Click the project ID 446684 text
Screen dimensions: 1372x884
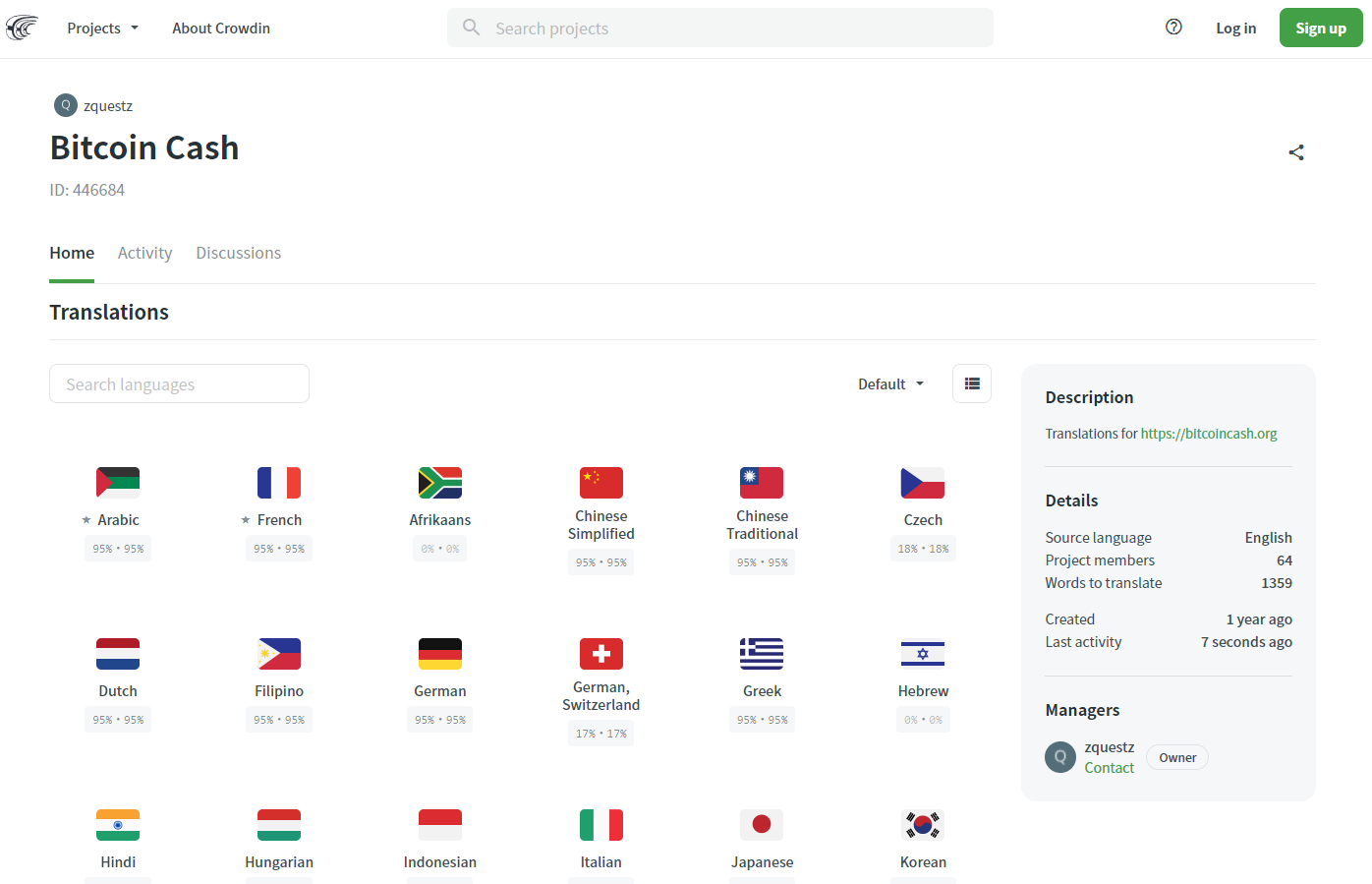87,190
